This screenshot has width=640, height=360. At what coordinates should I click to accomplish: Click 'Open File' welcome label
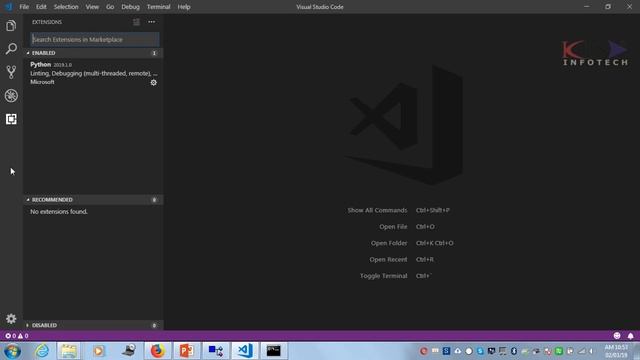pyautogui.click(x=393, y=227)
